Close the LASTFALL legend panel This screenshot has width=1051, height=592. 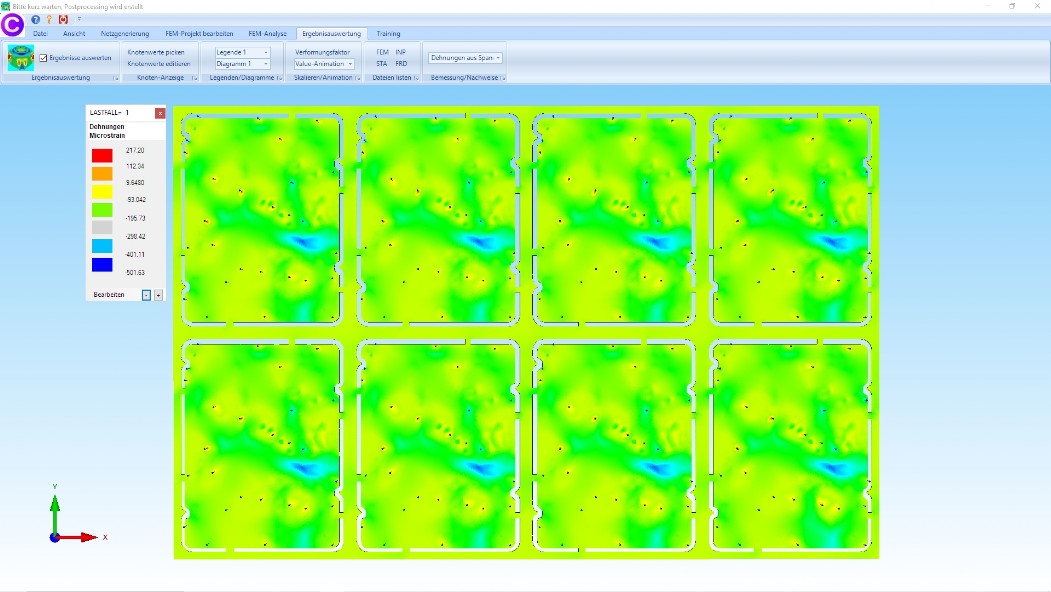point(160,113)
